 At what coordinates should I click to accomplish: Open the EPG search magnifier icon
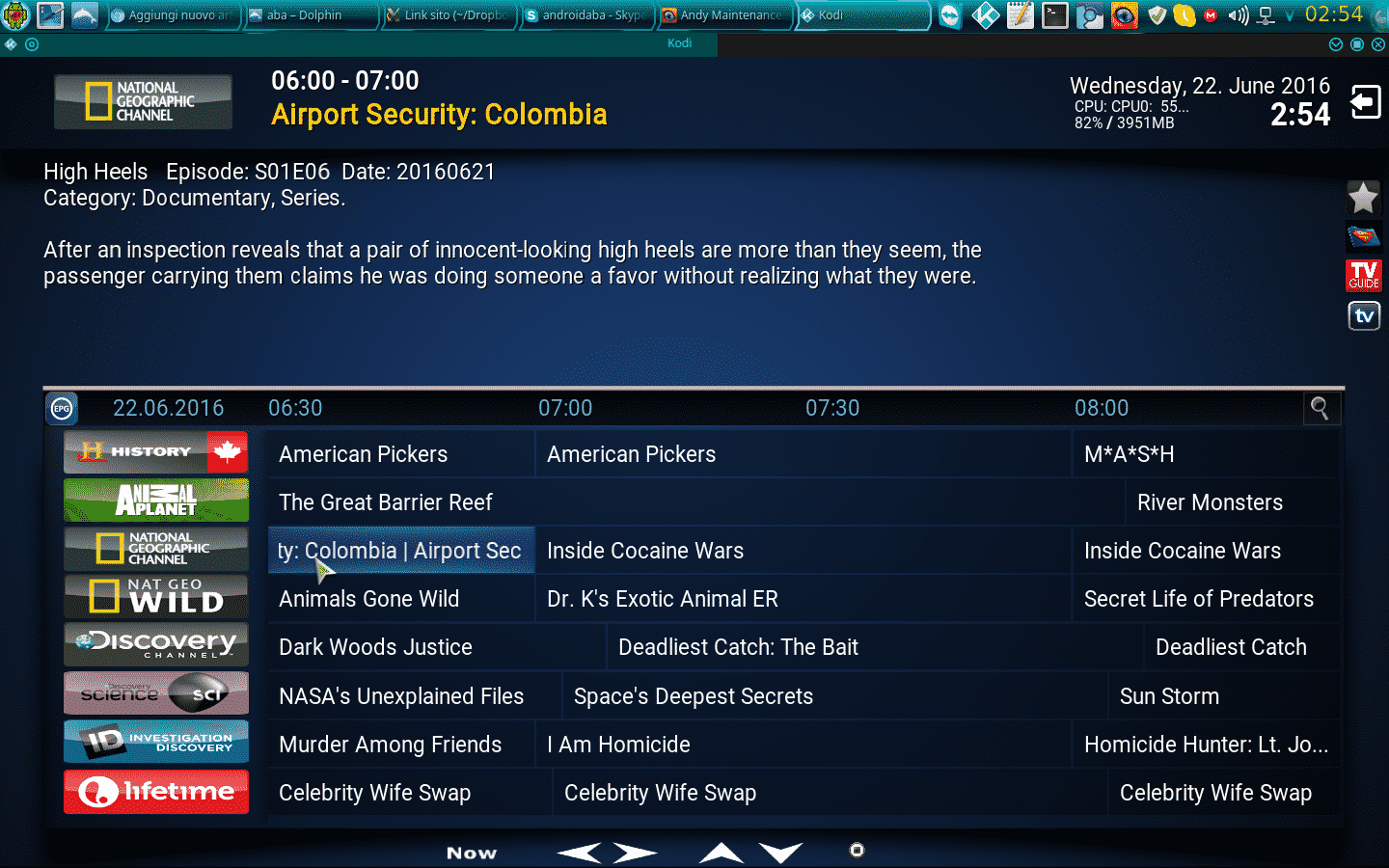coord(1320,409)
